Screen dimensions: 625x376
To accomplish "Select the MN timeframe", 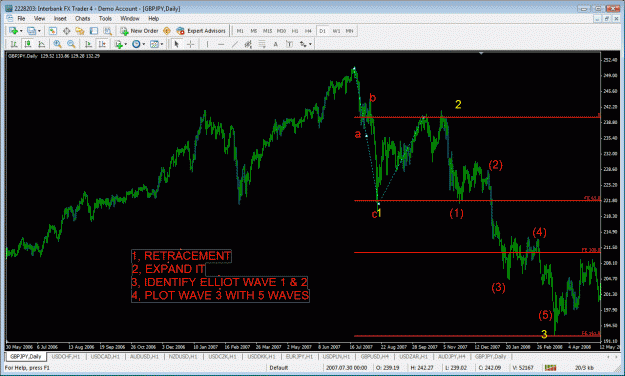I will (350, 31).
